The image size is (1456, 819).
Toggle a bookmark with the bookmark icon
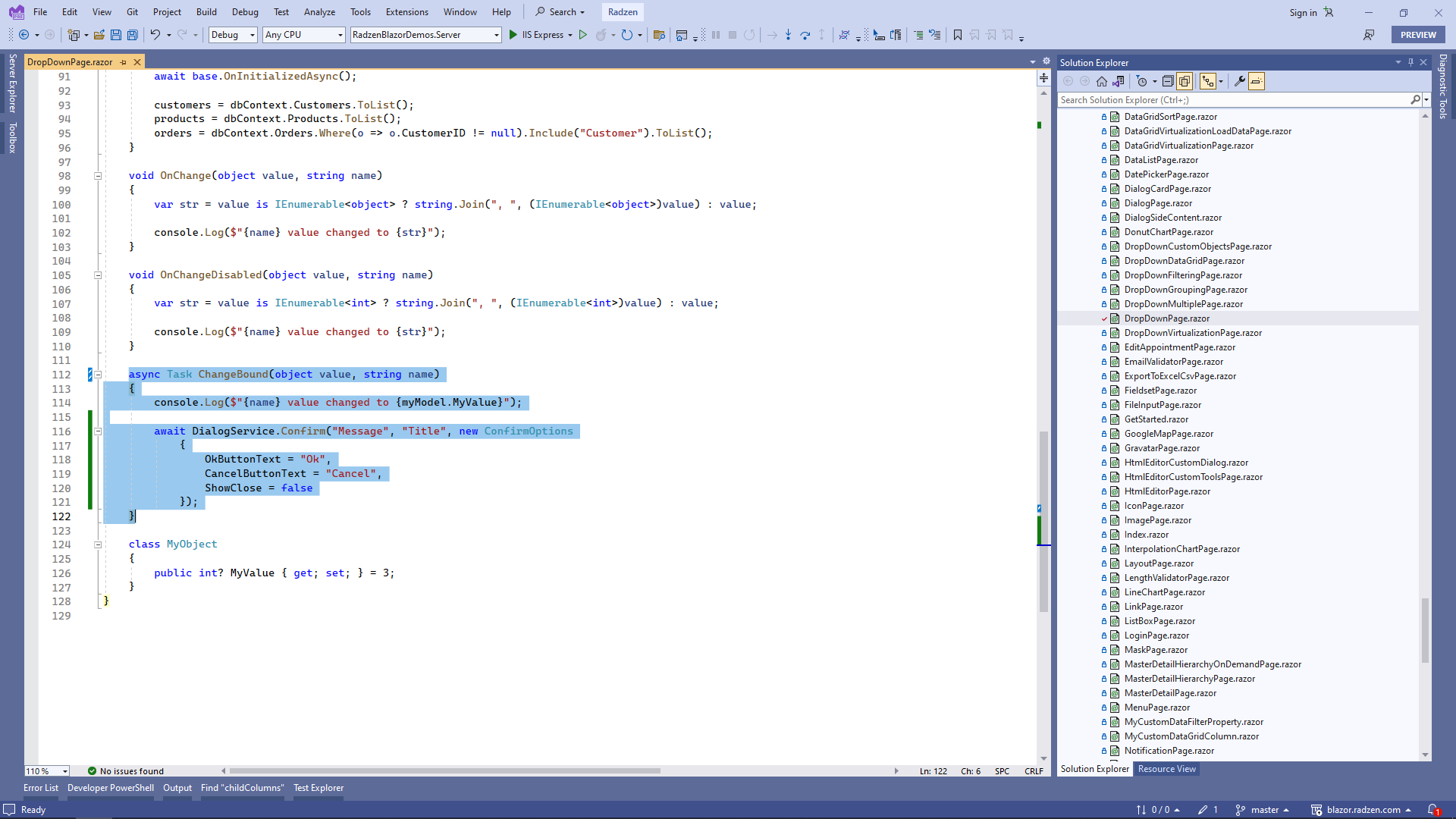point(958,35)
